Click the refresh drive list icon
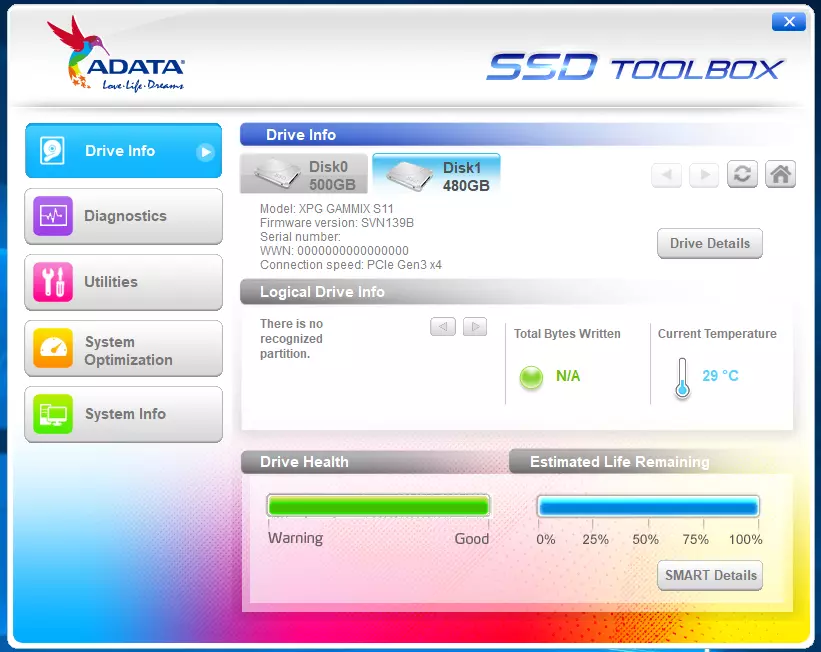 tap(742, 174)
